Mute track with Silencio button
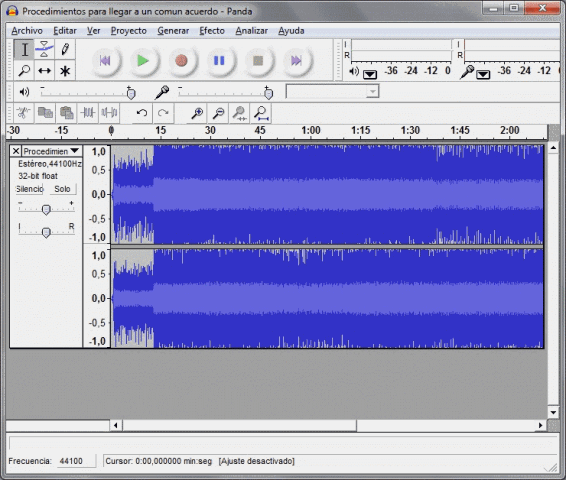 click(29, 189)
